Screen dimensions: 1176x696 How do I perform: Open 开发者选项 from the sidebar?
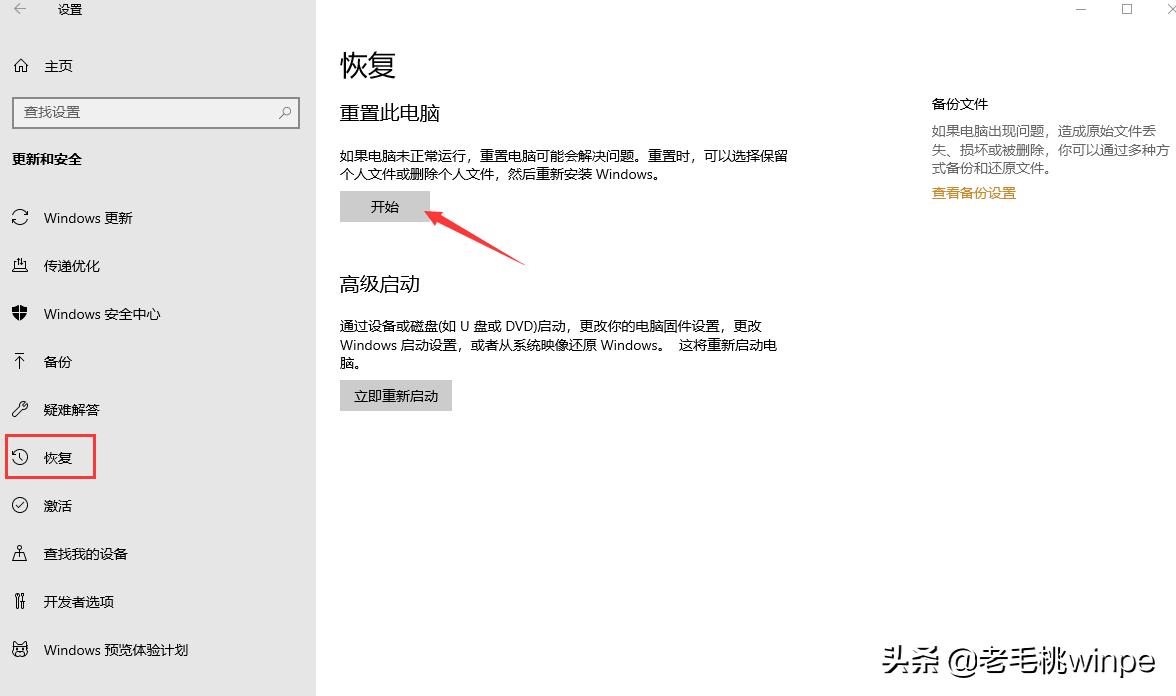click(79, 601)
